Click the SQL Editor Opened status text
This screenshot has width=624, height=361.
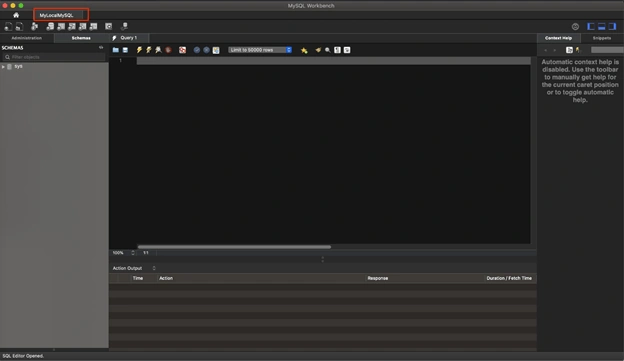tap(23, 356)
